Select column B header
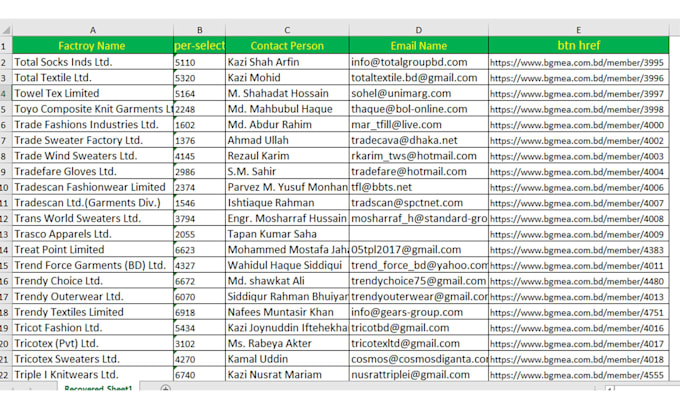The image size is (680, 409). (x=199, y=30)
